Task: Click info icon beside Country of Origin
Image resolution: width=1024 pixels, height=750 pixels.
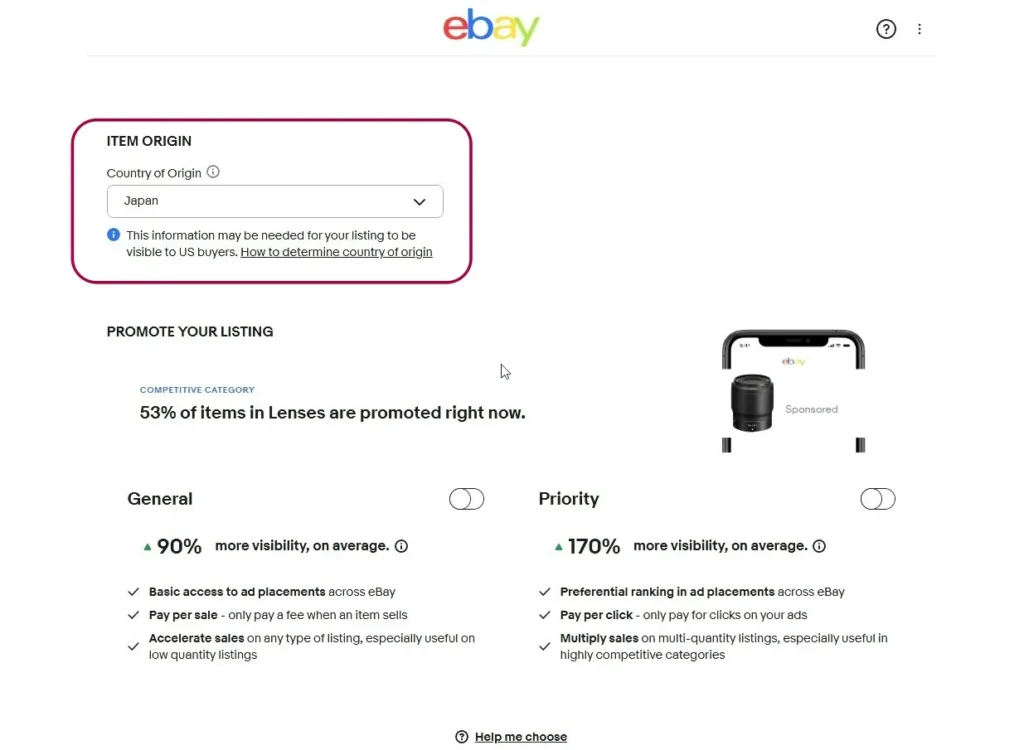Action: [x=213, y=172]
